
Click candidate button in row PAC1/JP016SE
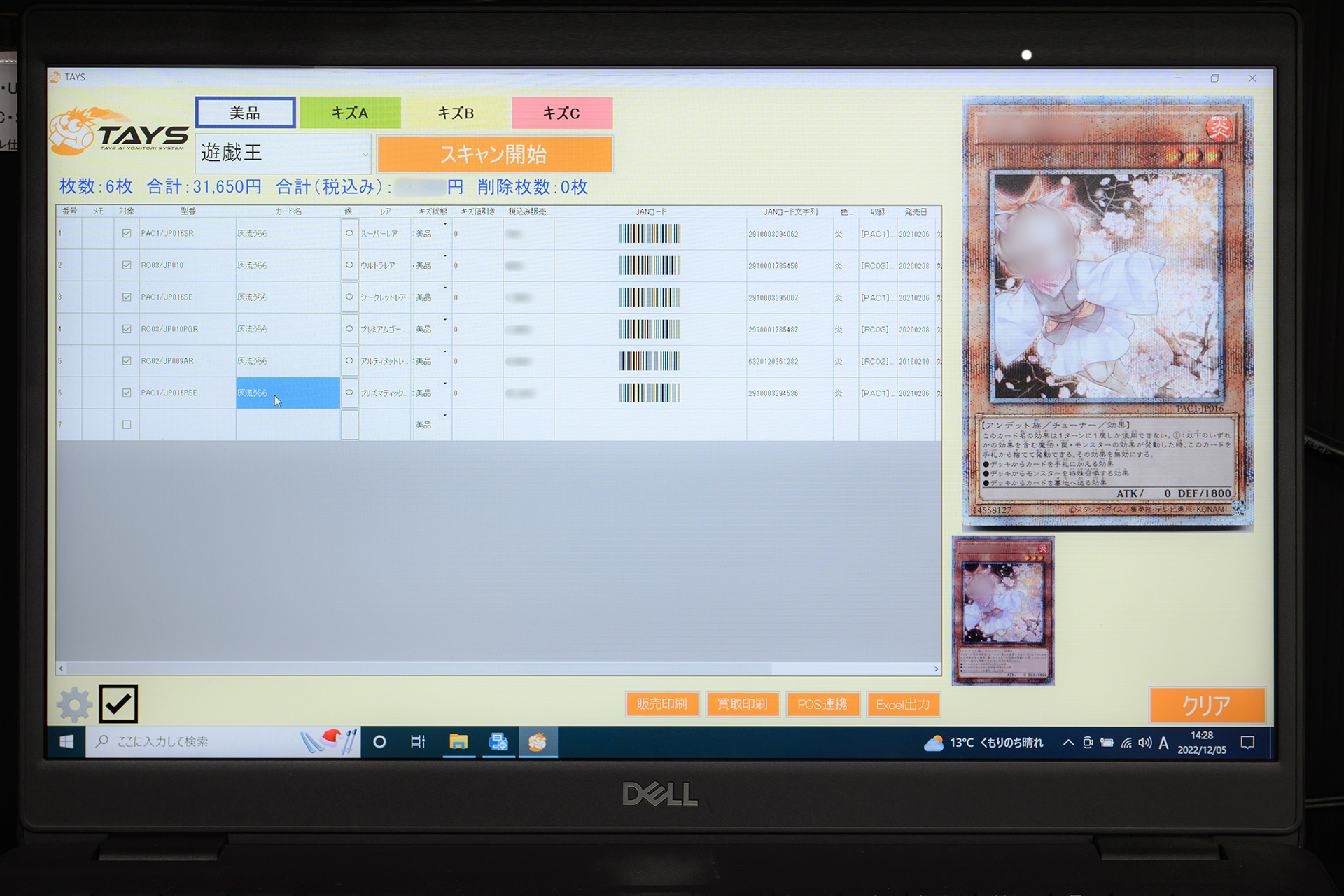pyautogui.click(x=349, y=297)
